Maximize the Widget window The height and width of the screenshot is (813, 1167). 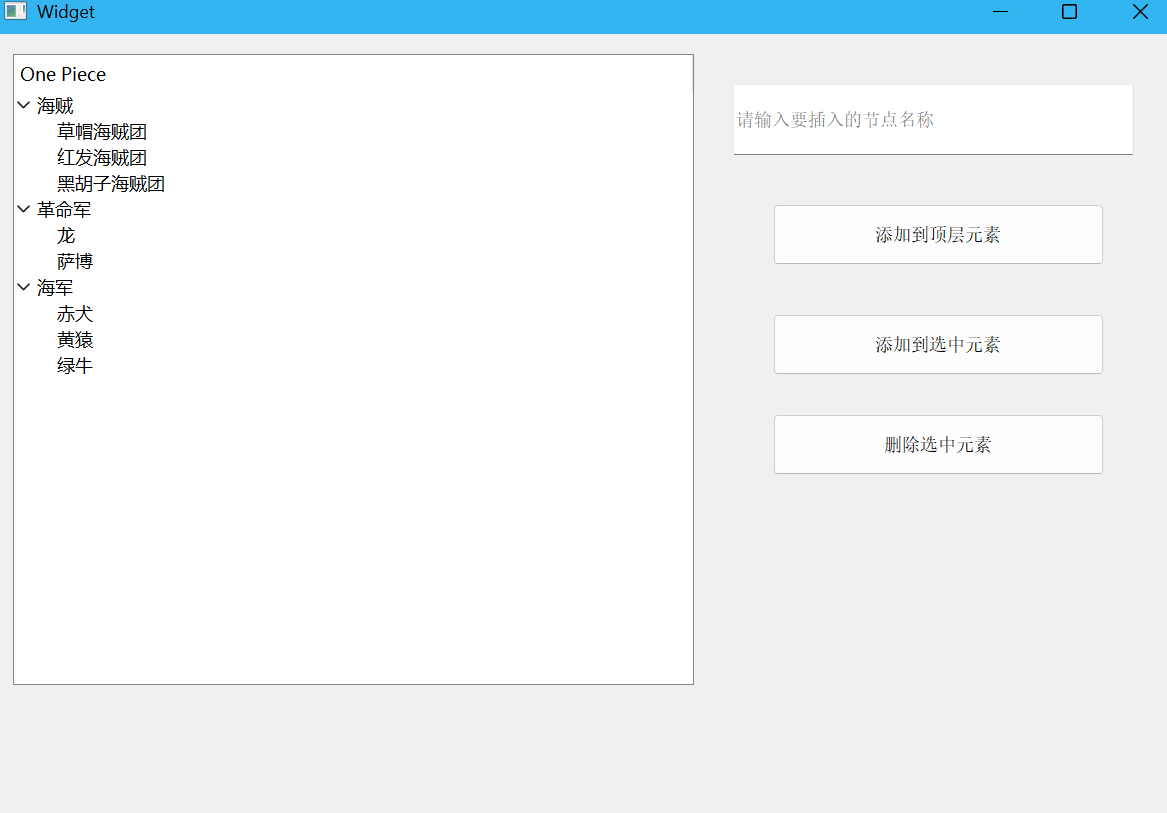[1070, 12]
